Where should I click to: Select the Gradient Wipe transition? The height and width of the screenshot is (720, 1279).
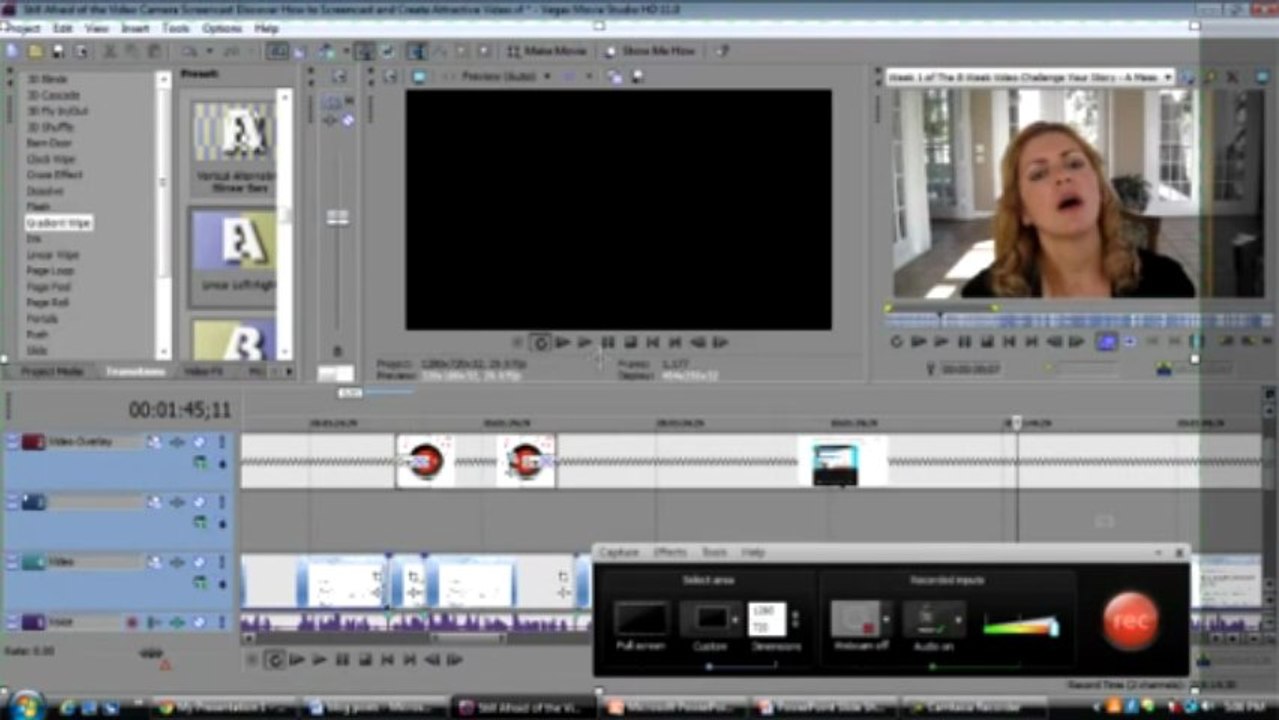tap(59, 223)
